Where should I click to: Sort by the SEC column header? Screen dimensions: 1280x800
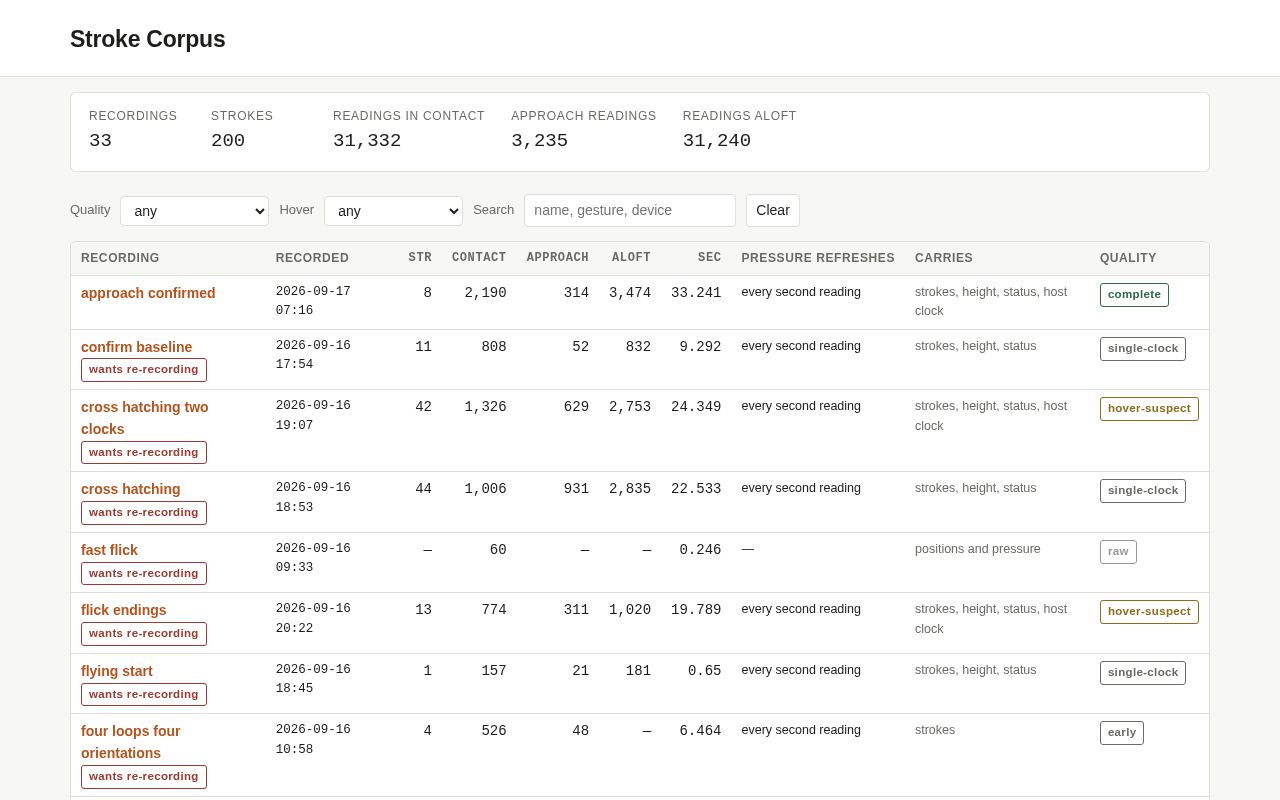[709, 258]
